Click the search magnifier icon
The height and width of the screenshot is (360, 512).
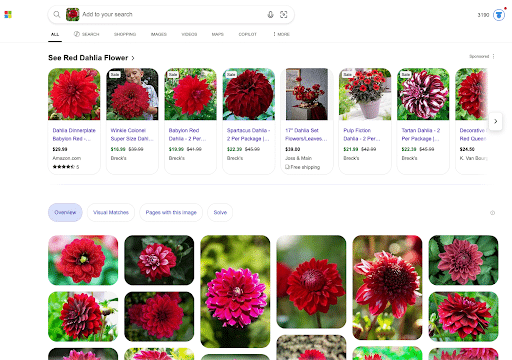pos(57,14)
